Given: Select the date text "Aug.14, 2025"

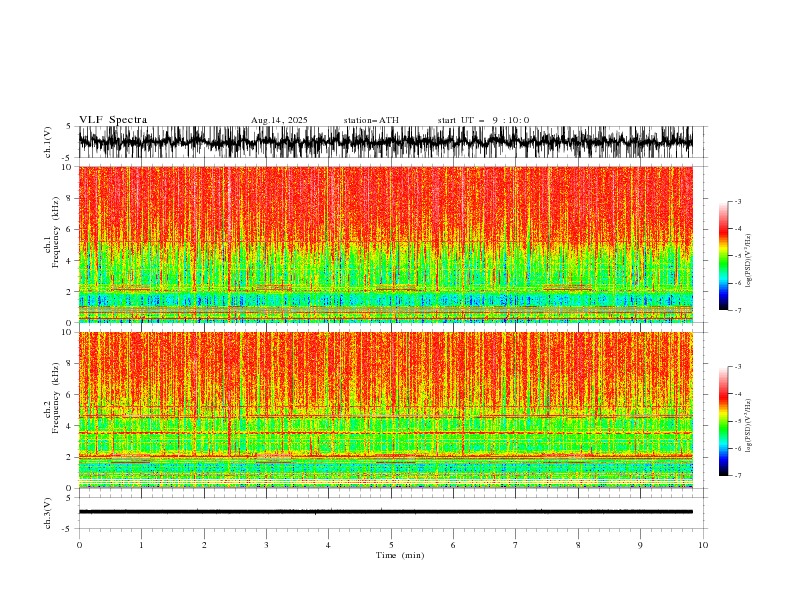Looking at the screenshot, I should 279,120.
